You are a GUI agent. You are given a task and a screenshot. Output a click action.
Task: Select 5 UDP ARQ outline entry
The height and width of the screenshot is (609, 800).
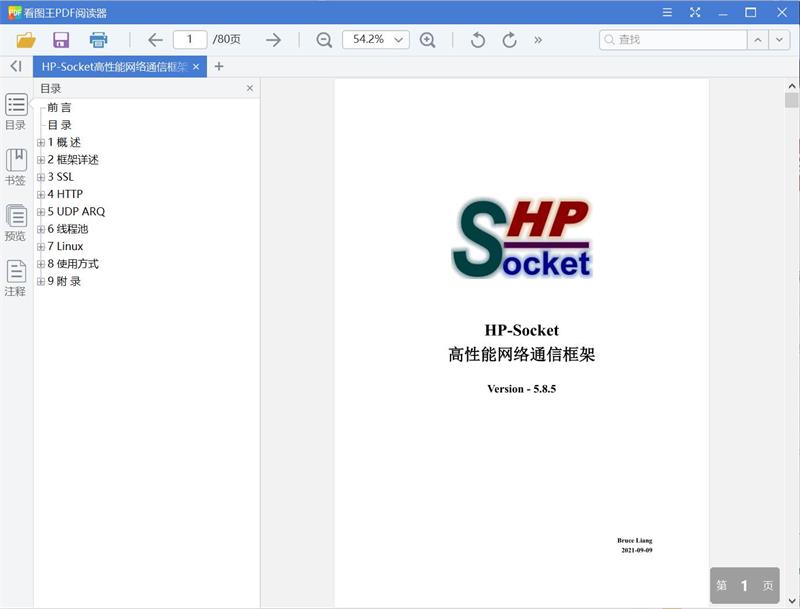pos(77,212)
